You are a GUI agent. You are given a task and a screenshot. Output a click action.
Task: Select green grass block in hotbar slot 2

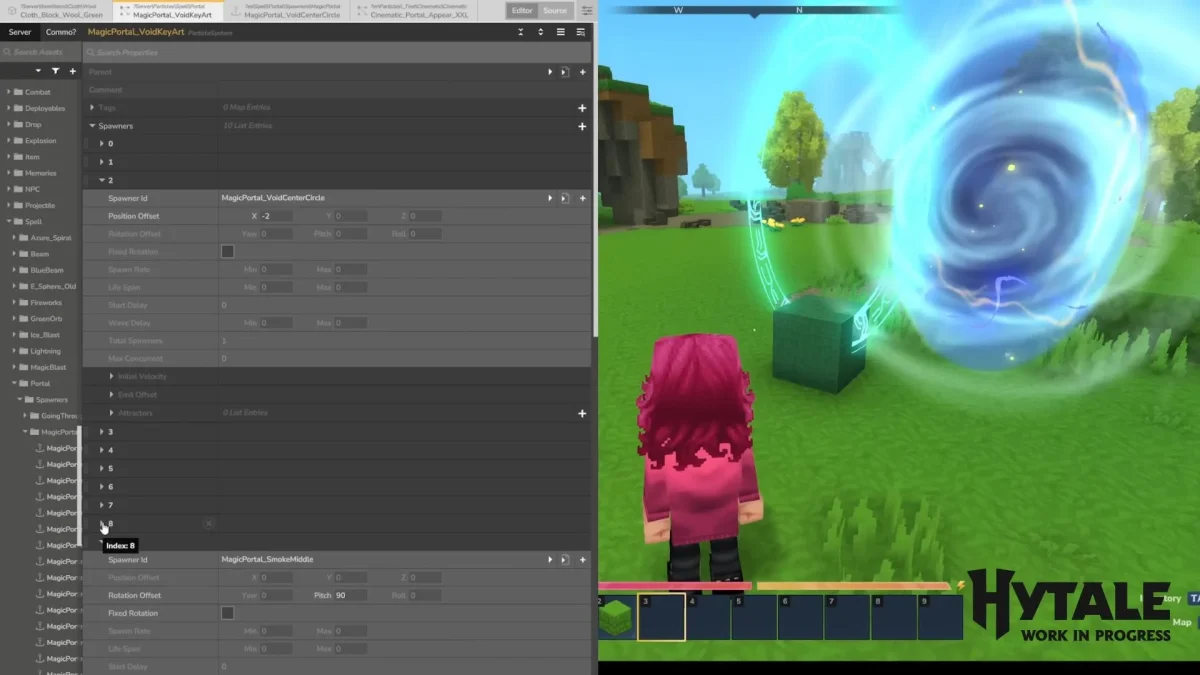click(x=615, y=617)
